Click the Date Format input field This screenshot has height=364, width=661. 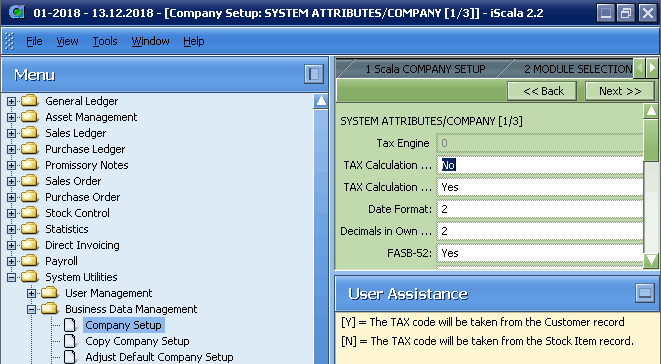click(540, 209)
